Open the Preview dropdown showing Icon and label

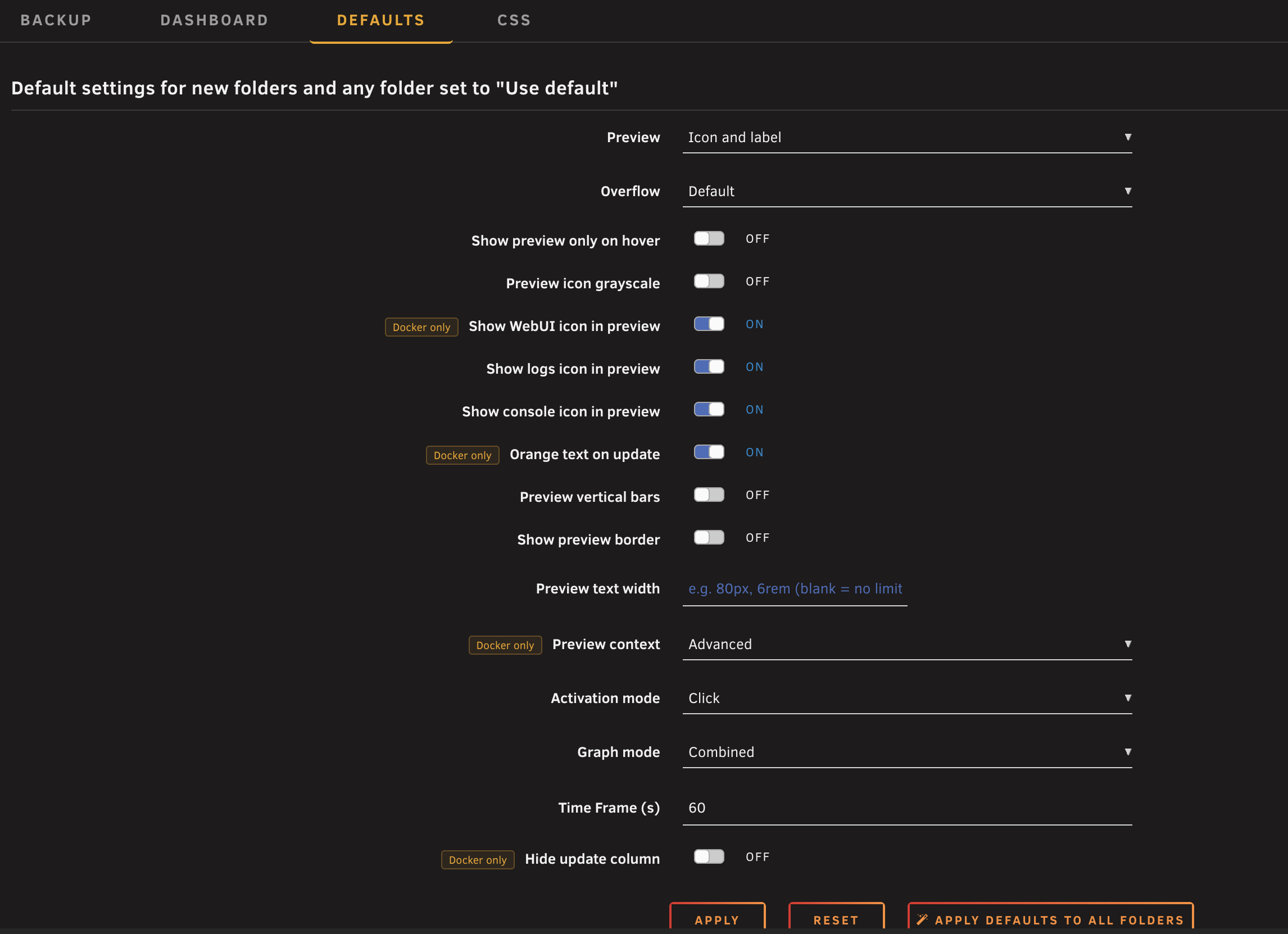click(907, 138)
